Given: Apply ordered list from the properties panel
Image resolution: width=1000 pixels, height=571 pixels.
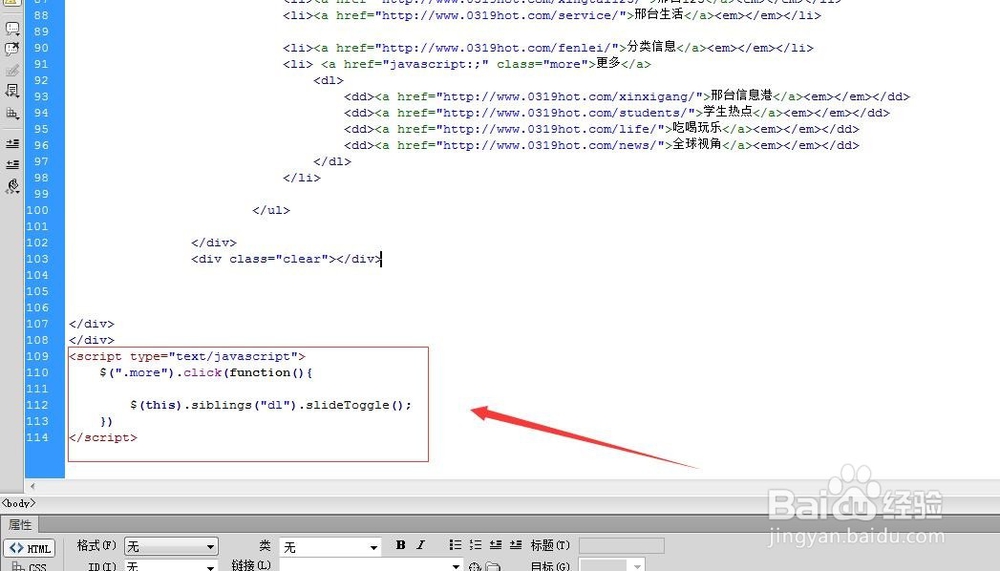Looking at the screenshot, I should tap(475, 545).
